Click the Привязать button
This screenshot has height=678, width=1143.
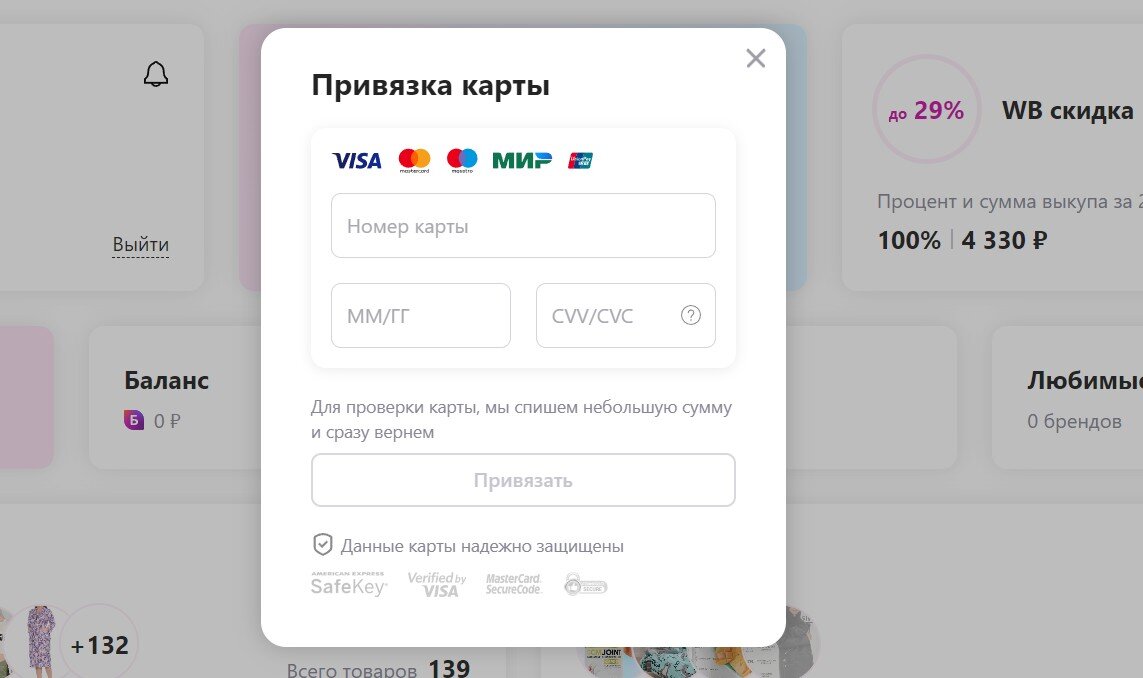(x=523, y=480)
